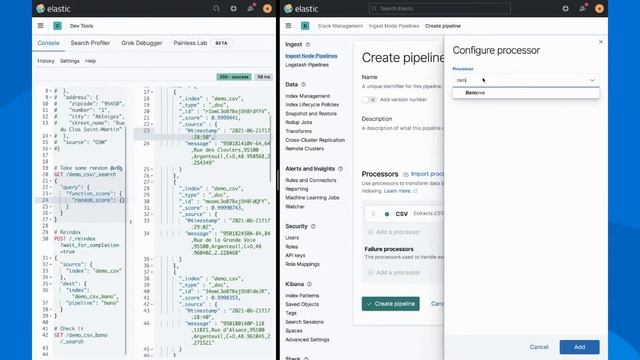640x360 pixels.
Task: Click the space badge next to Stack Management
Action: point(305,26)
